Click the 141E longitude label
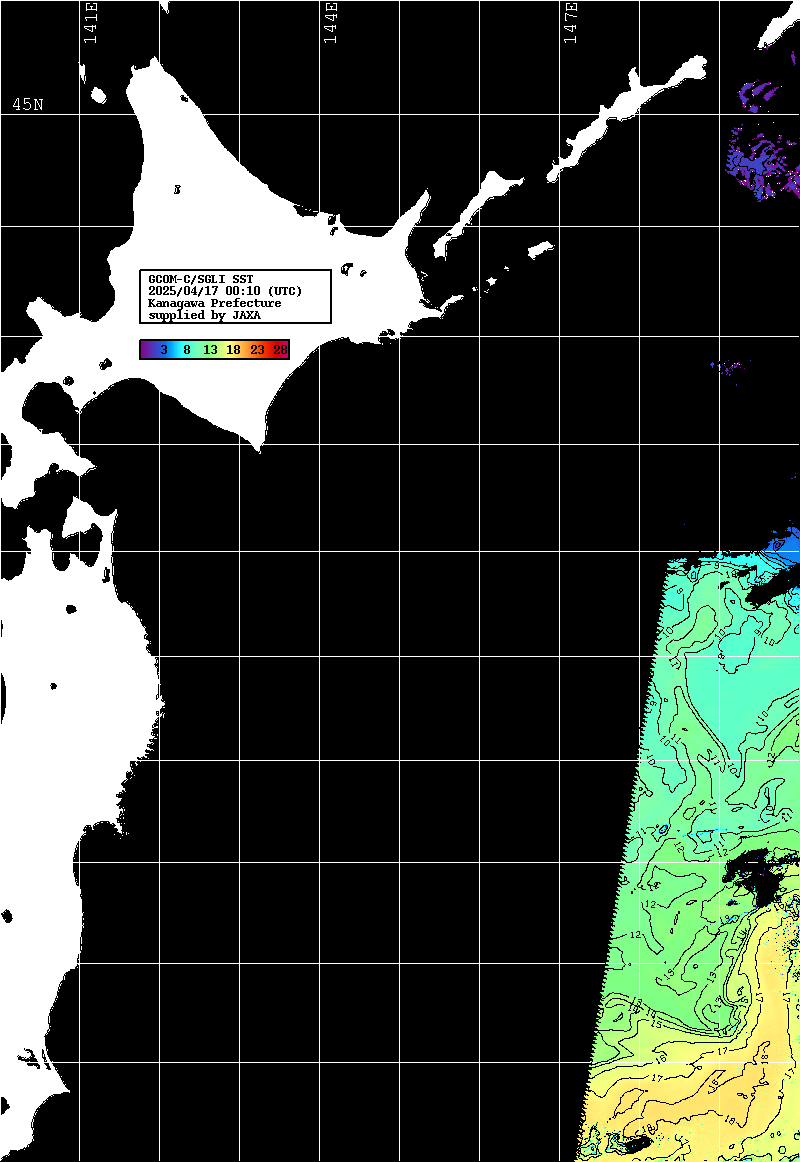Image resolution: width=800 pixels, height=1162 pixels. coord(90,23)
